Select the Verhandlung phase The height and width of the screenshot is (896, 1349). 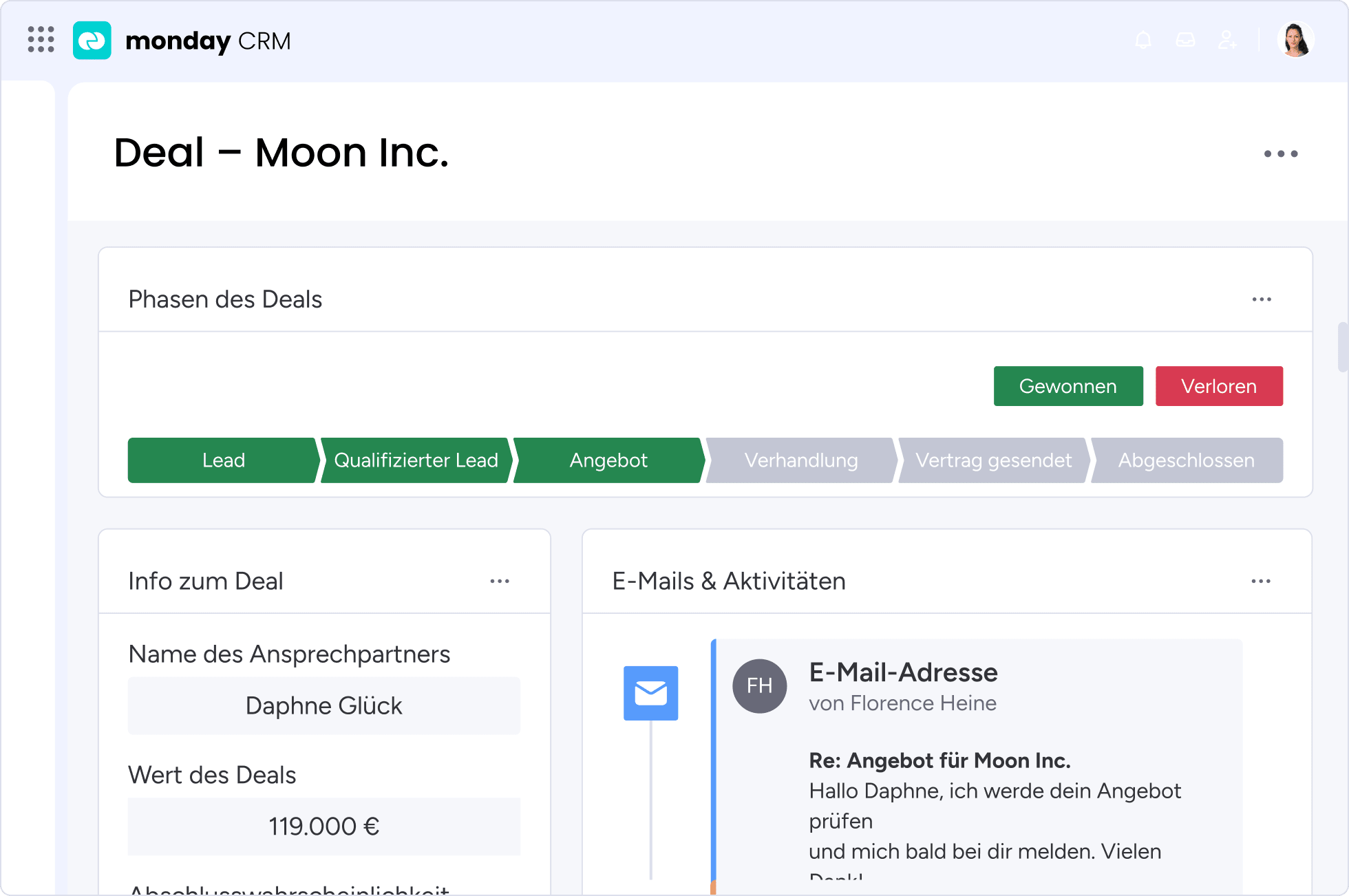802,460
